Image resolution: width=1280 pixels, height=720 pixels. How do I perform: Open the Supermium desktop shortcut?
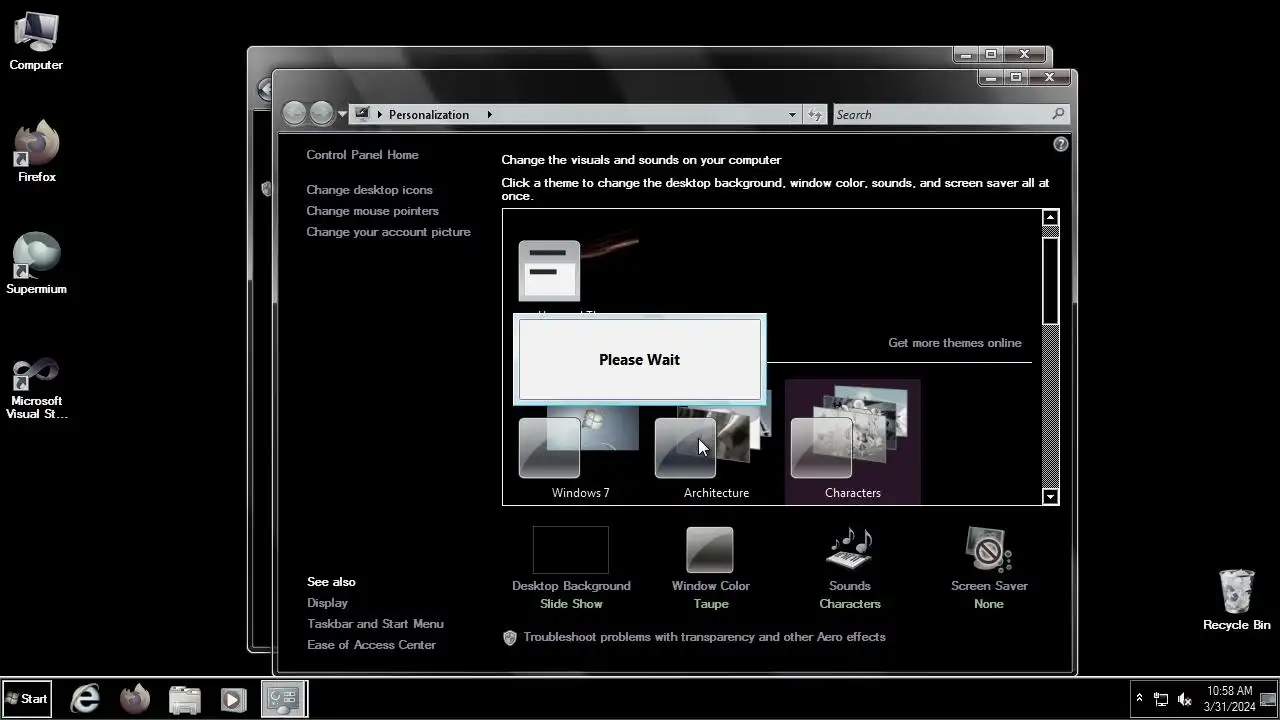pyautogui.click(x=36, y=264)
